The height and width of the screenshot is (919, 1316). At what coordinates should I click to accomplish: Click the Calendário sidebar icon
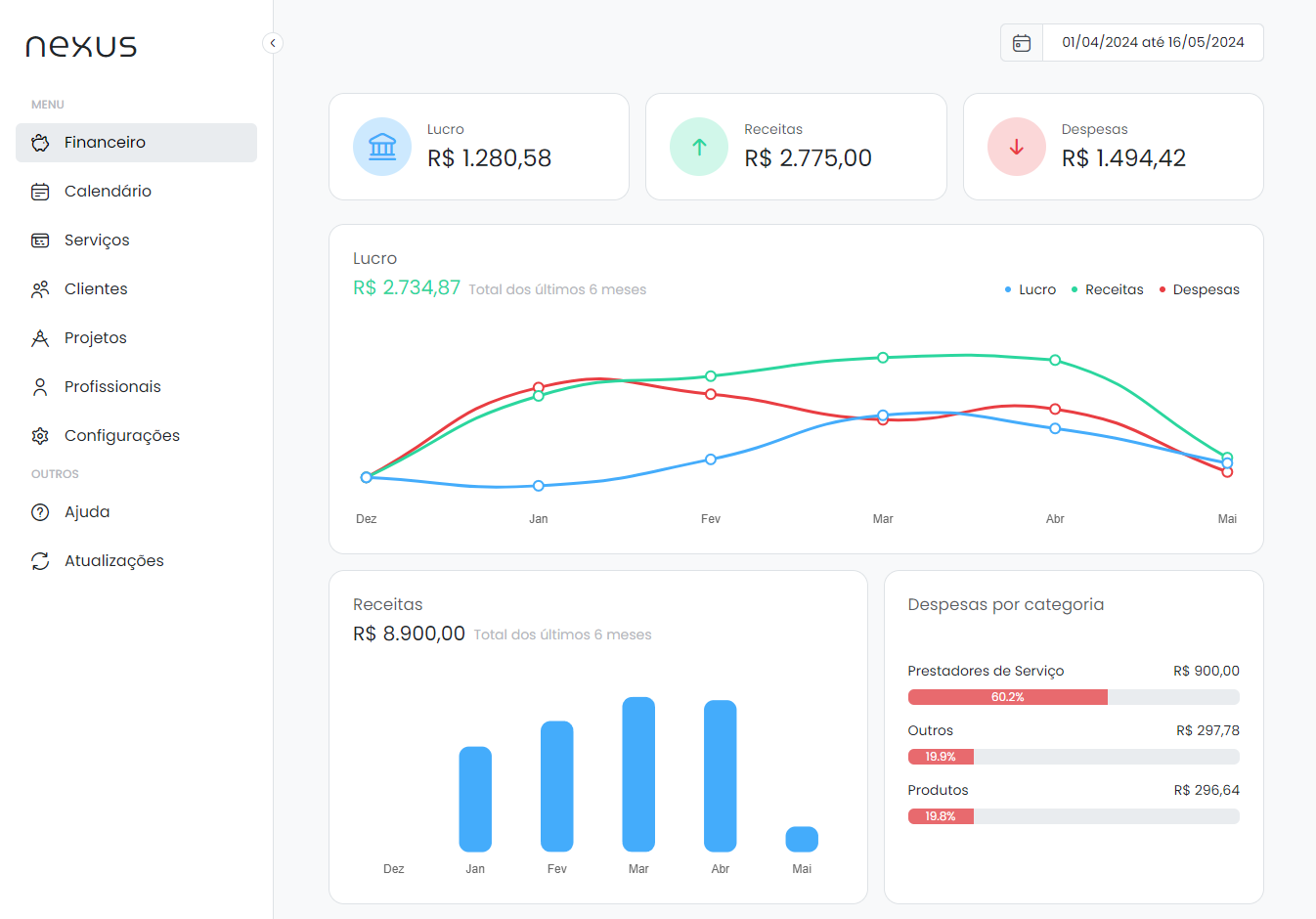tap(40, 192)
